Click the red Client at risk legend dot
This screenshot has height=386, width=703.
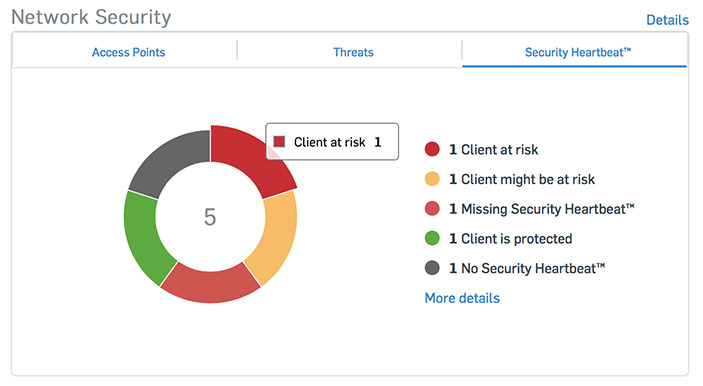tap(432, 149)
